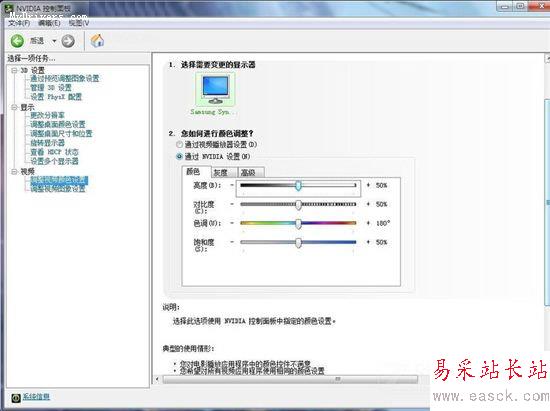Viewport: 550px width, 411px height.
Task: Click minus button beside 亮度 slider
Action: pyautogui.click(x=232, y=185)
